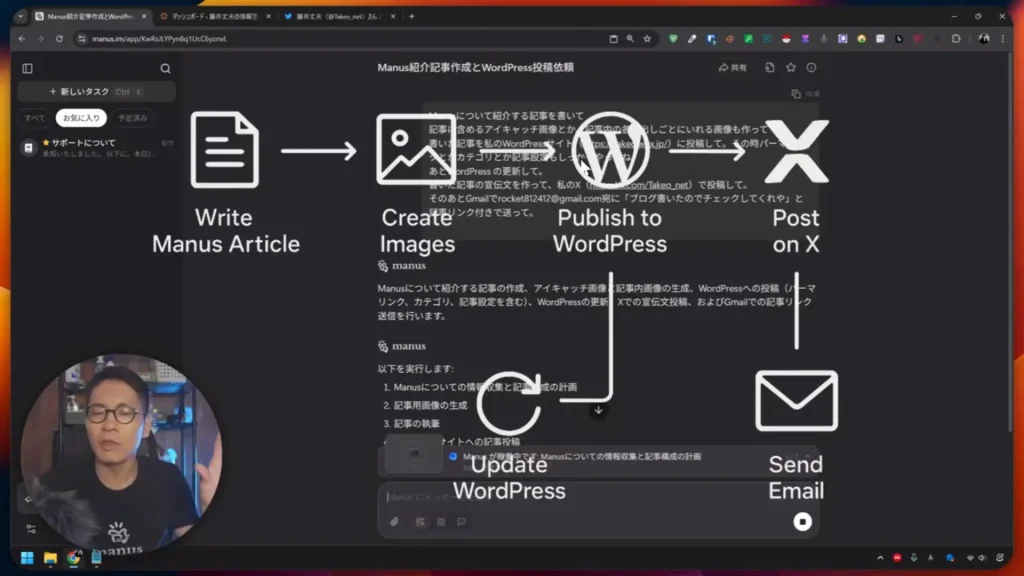Switch to the ダッシュボード WordPress browser tab
Screen dimensions: 1024x576
pos(214,16)
